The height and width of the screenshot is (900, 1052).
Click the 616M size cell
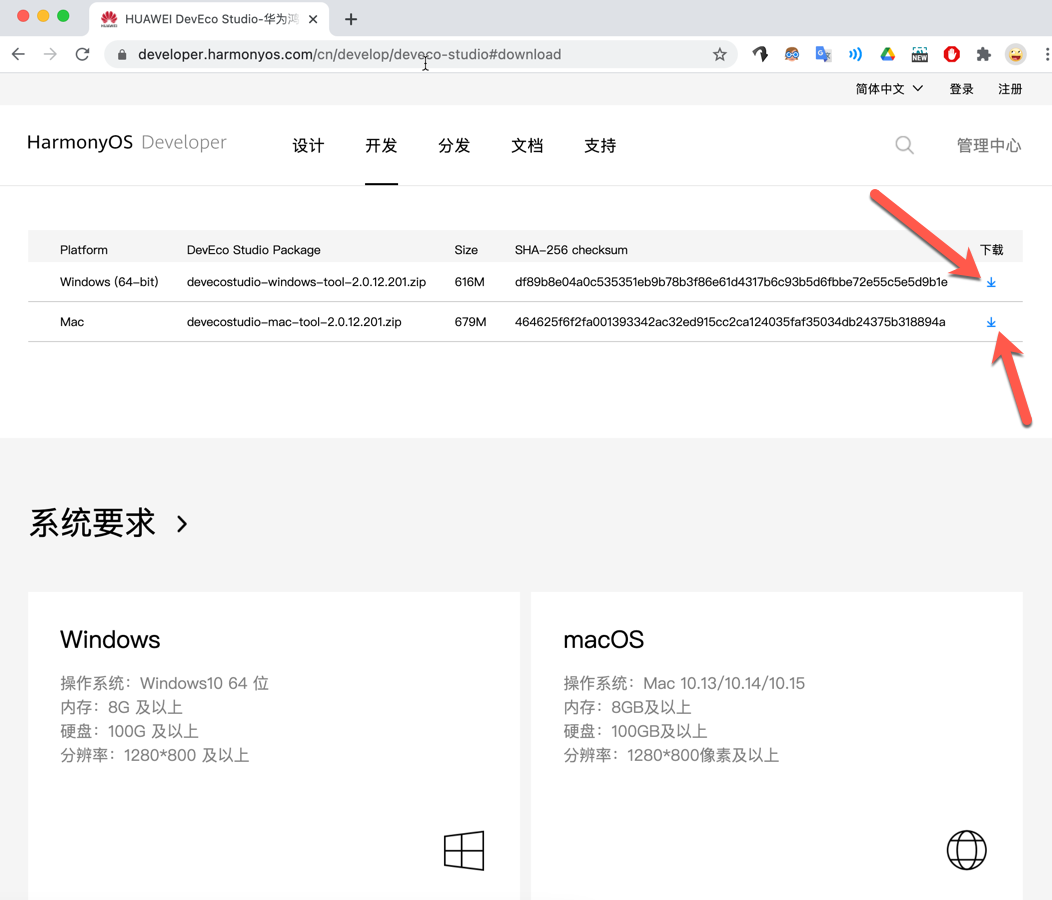(x=469, y=282)
